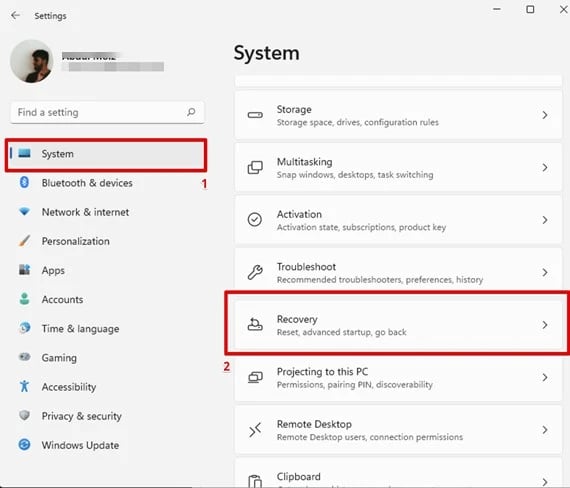Image resolution: width=570 pixels, height=488 pixels.
Task: Click the Windows Update sync icon
Action: point(24,444)
